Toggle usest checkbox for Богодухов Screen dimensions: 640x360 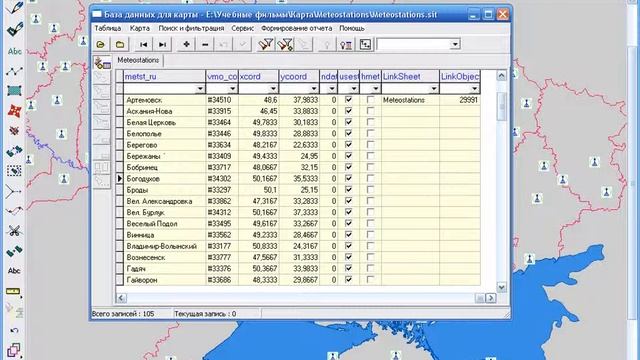click(348, 178)
